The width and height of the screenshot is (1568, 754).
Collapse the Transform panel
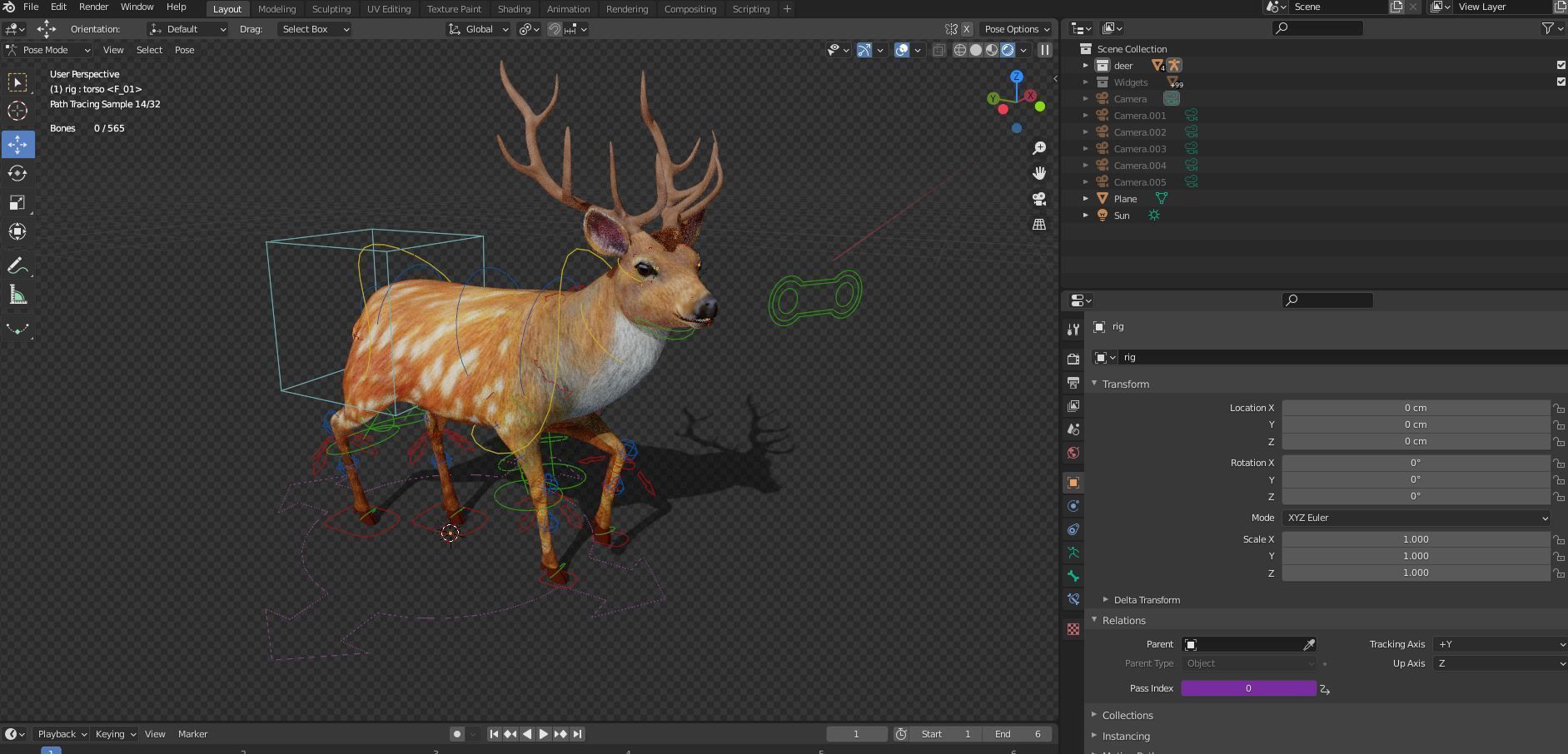tap(1125, 384)
